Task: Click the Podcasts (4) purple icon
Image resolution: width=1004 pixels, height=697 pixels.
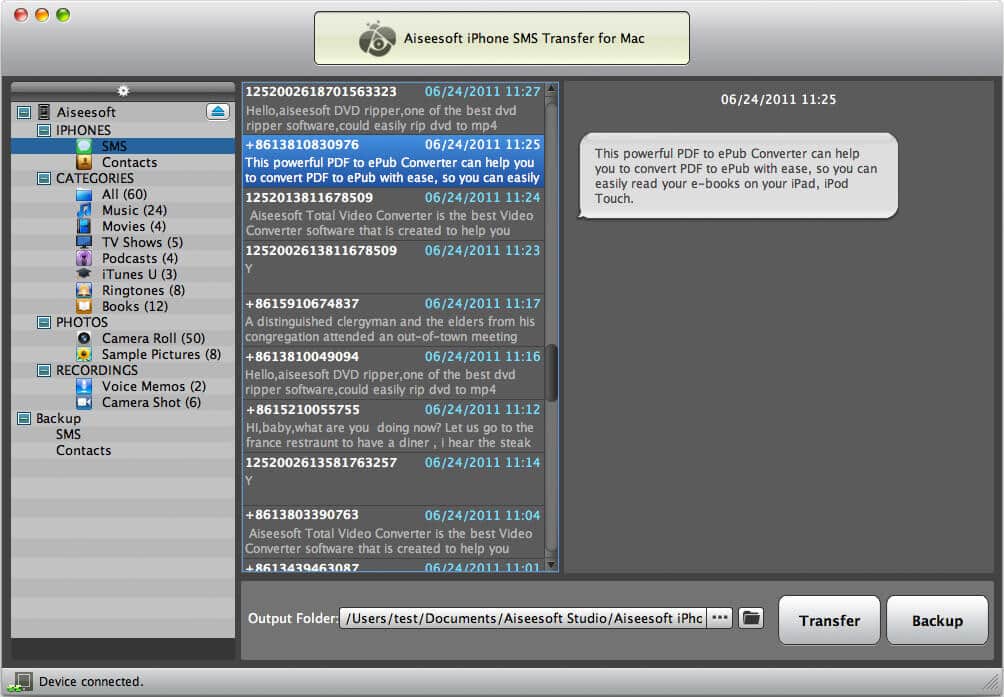Action: click(84, 258)
